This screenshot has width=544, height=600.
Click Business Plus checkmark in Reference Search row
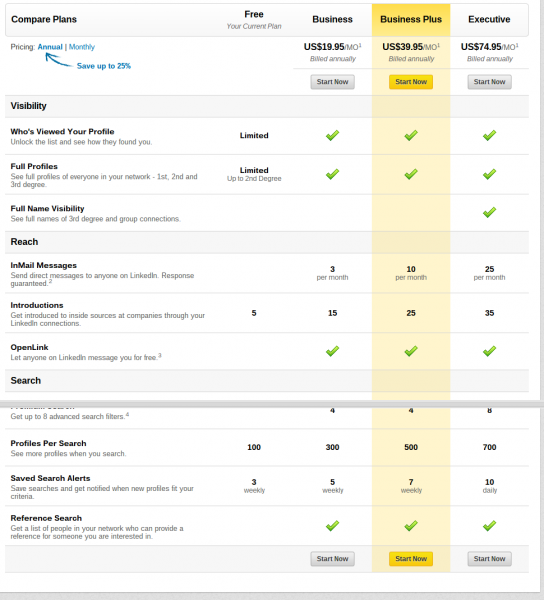(411, 525)
